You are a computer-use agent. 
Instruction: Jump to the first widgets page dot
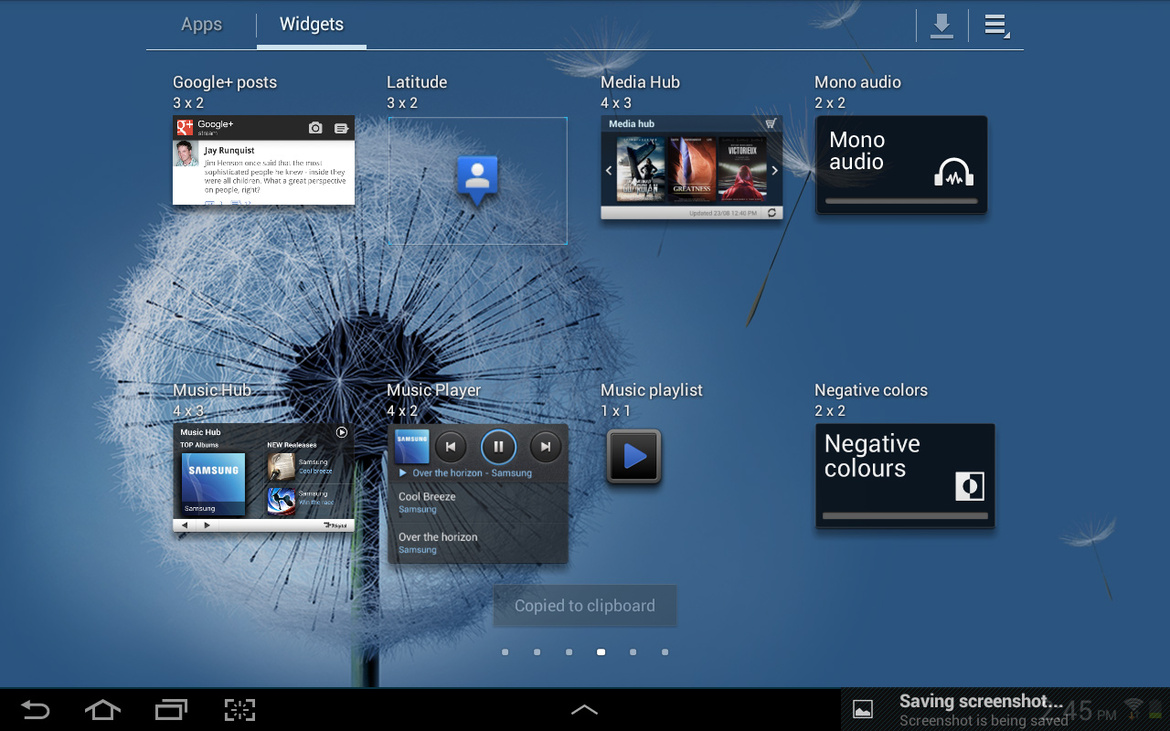(x=505, y=652)
